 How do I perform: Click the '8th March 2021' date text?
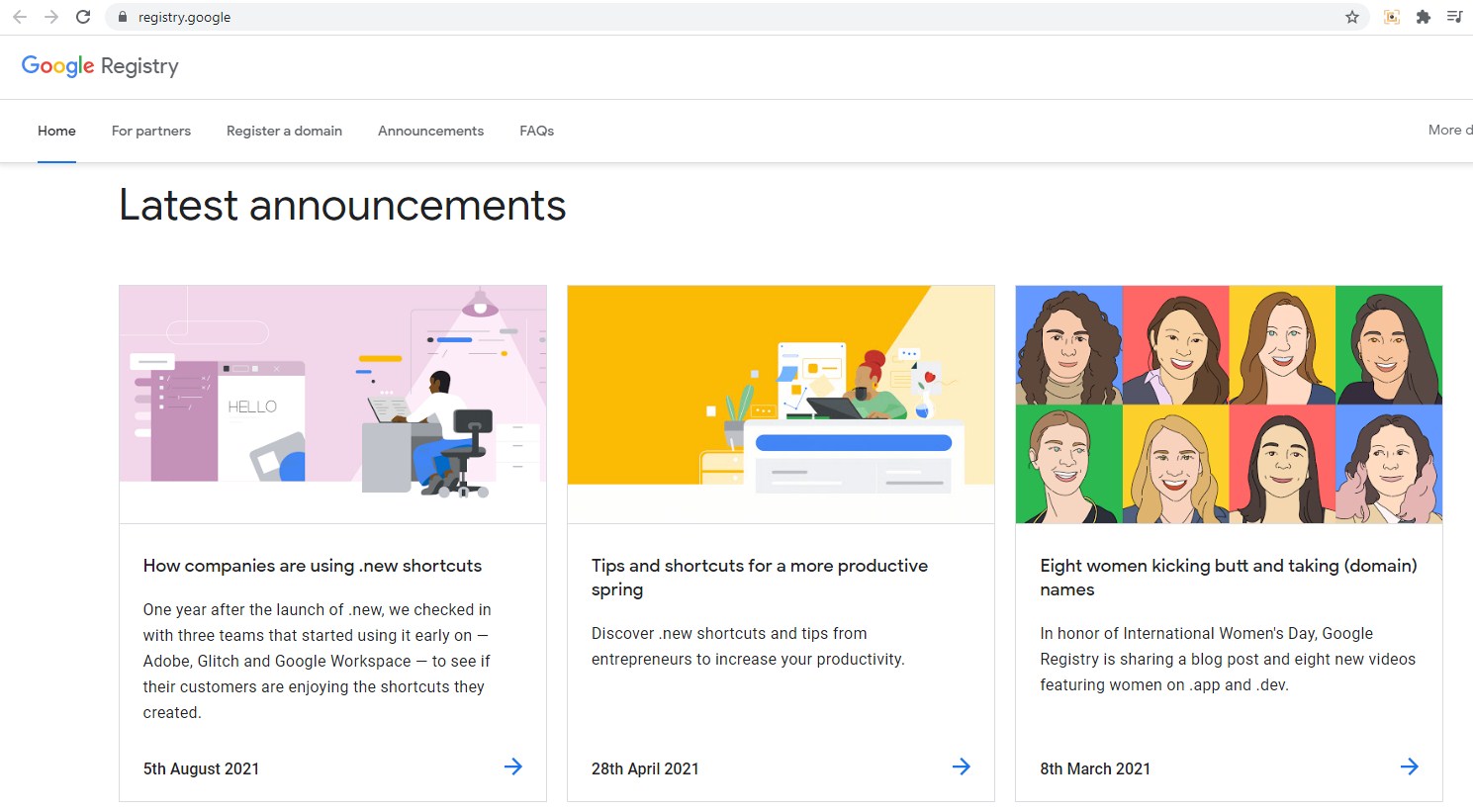pos(1095,768)
